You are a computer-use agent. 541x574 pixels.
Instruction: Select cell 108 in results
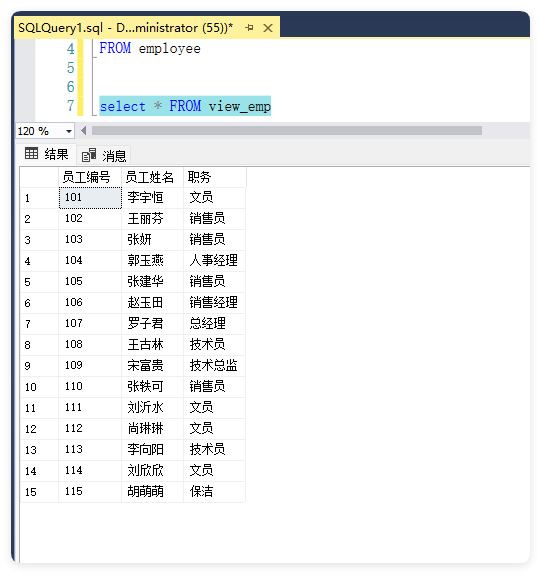(x=90, y=345)
